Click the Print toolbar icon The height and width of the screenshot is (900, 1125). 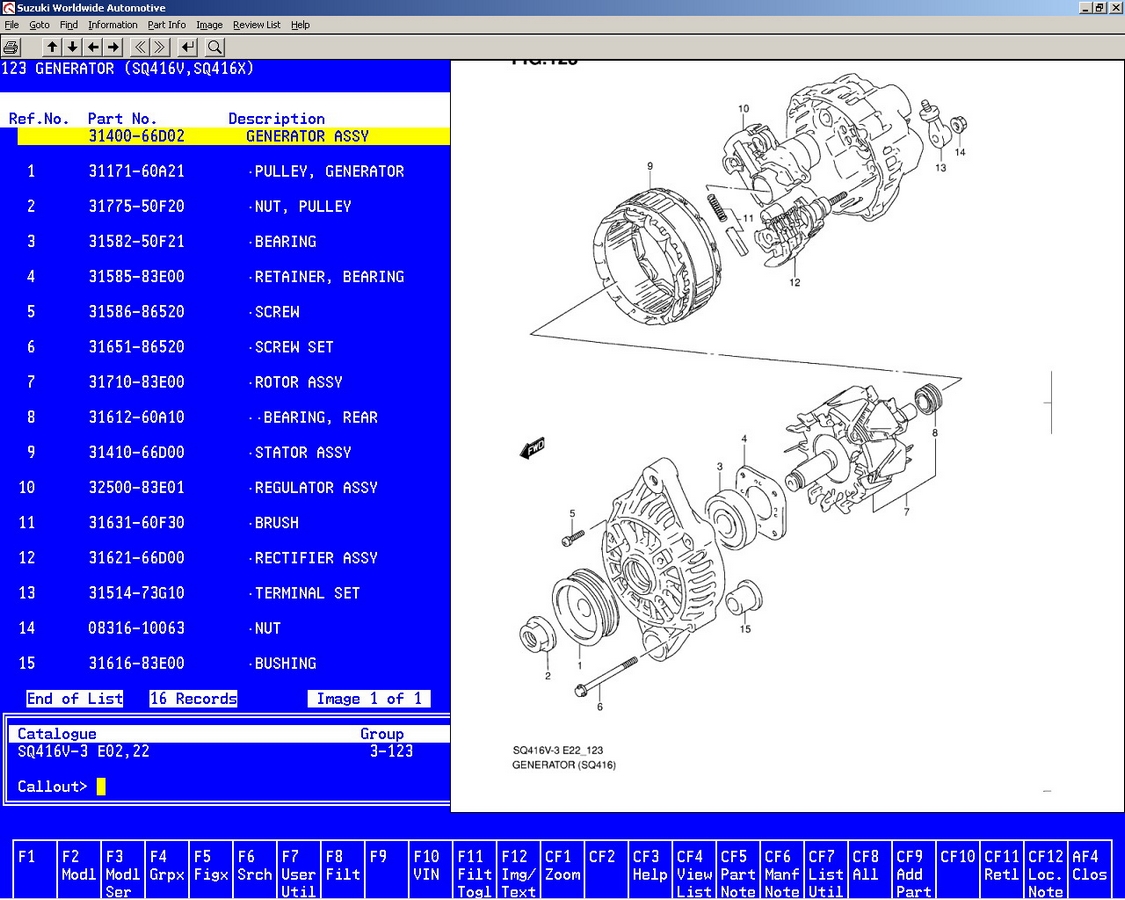[11, 47]
